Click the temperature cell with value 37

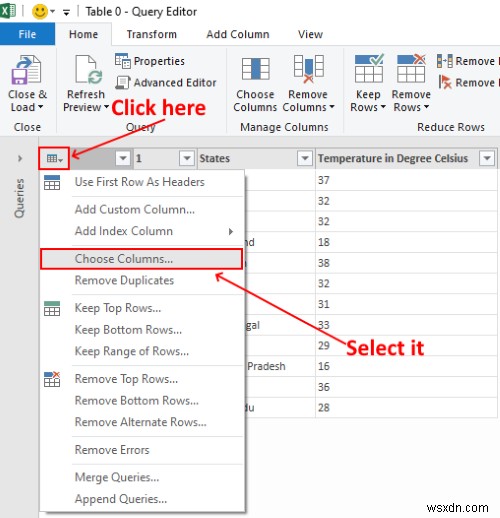pos(406,180)
